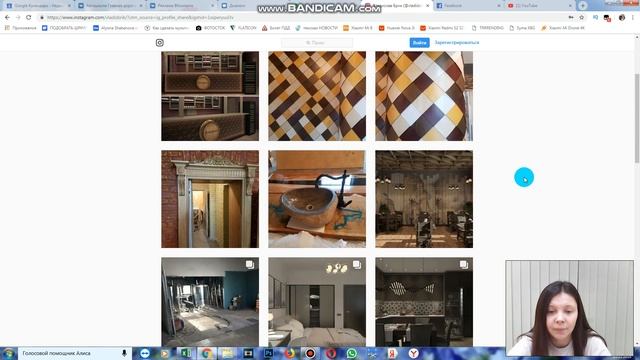Viewport: 640px width, 360px height.
Task: Bookmark this page with the star icon
Action: 582,18
